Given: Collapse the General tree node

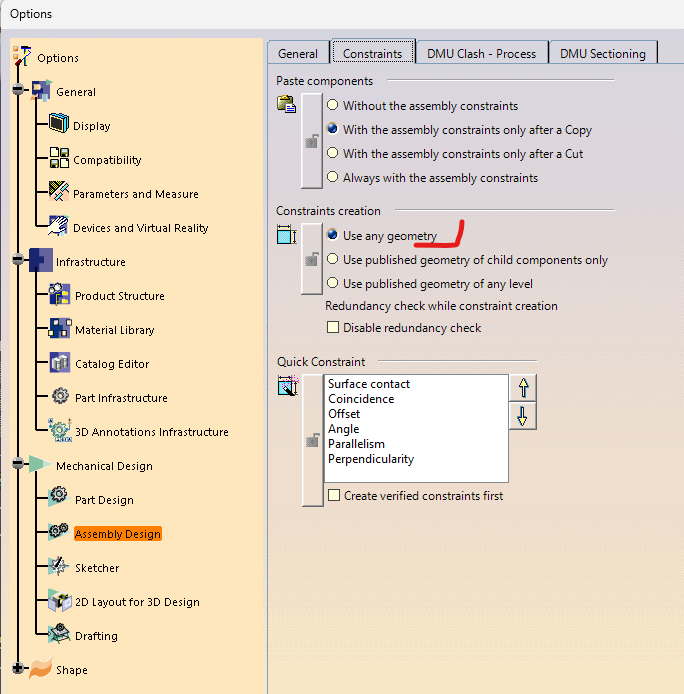Looking at the screenshot, I should (17, 91).
